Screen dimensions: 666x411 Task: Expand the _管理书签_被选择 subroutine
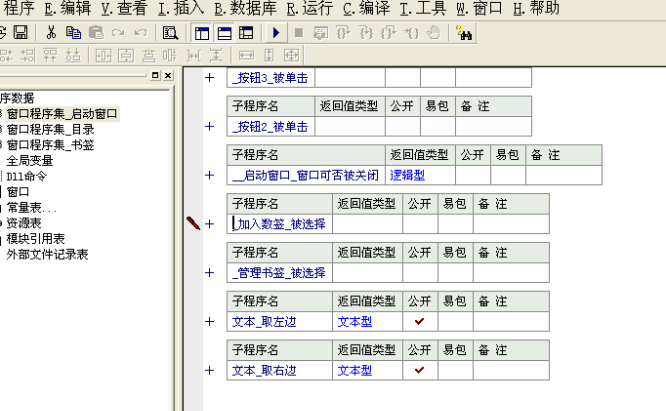pyautogui.click(x=209, y=273)
